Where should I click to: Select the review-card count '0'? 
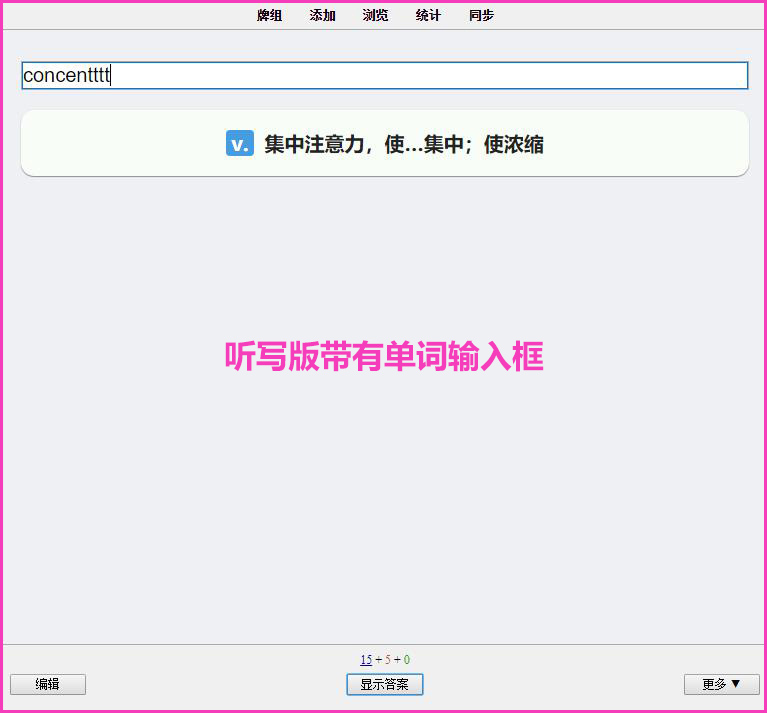pos(406,660)
